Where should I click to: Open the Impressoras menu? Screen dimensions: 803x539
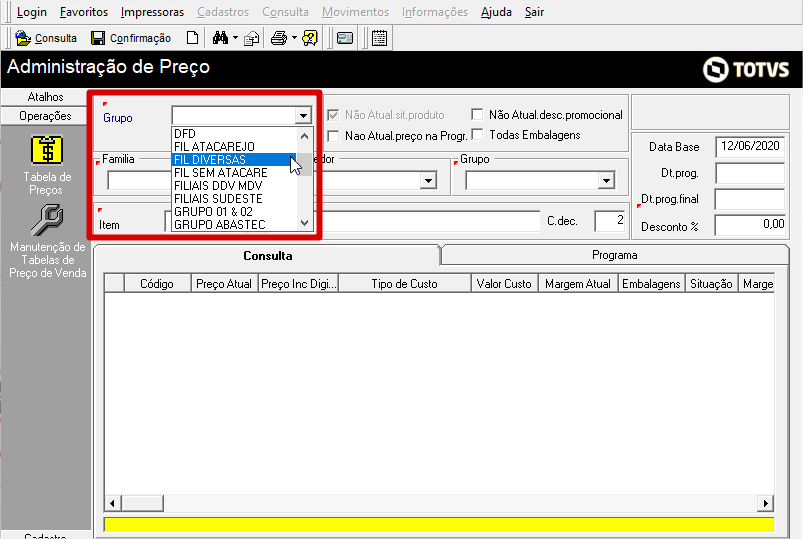[153, 12]
